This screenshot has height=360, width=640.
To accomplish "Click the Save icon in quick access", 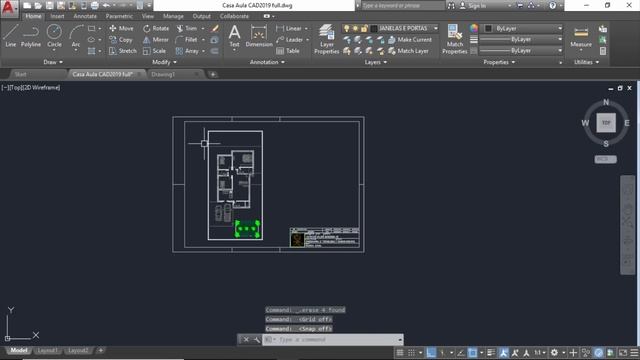I will [49, 6].
